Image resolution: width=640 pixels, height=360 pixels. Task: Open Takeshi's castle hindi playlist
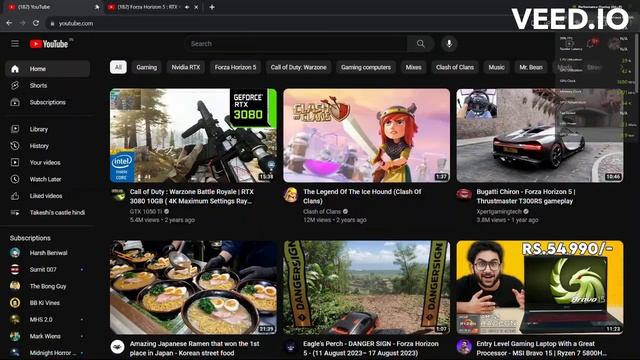click(x=48, y=213)
